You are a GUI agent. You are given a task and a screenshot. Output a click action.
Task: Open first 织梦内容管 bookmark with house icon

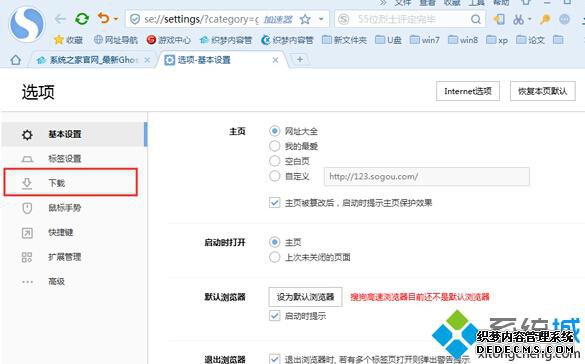(x=226, y=40)
